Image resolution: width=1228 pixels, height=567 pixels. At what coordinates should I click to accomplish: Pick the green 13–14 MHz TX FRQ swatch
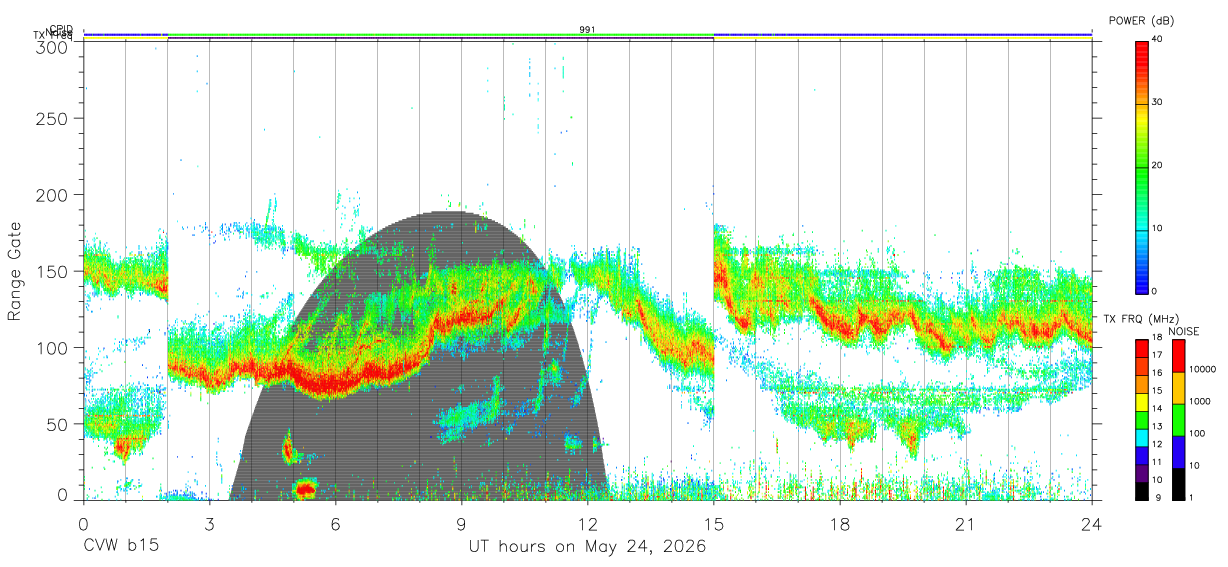[x=1142, y=419]
